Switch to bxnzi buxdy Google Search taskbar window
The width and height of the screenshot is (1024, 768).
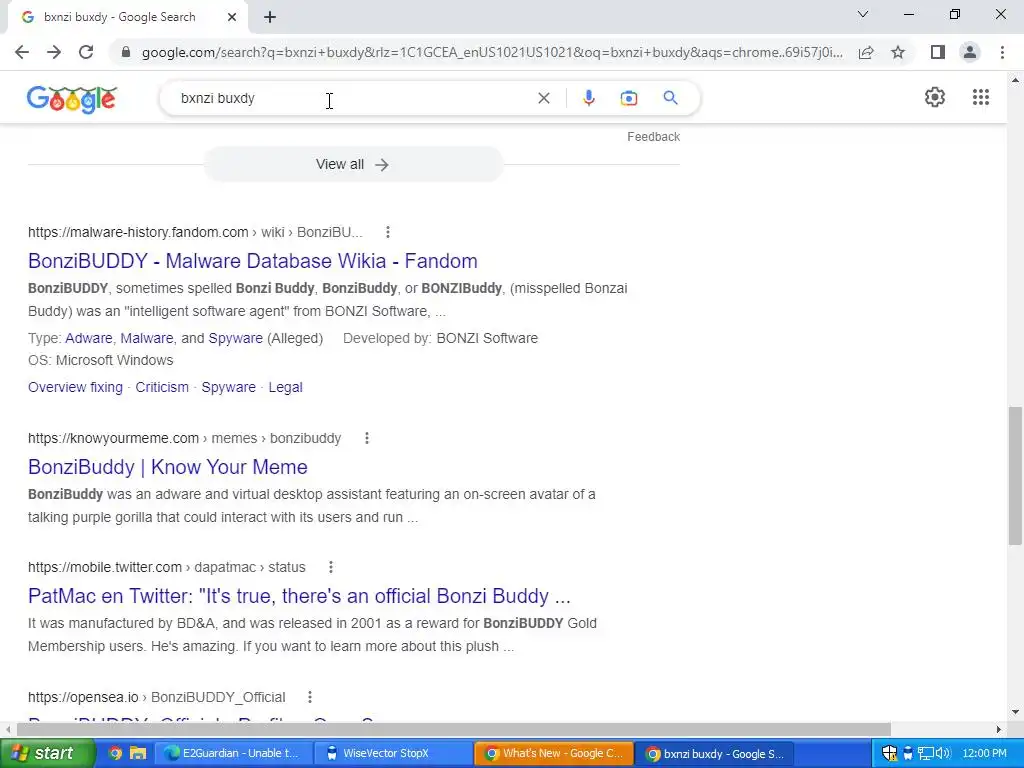point(714,753)
